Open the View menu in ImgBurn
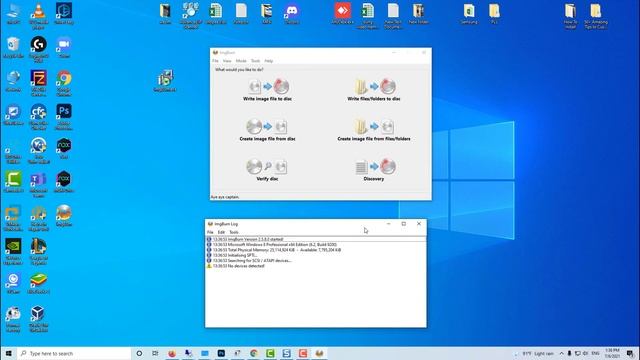This screenshot has width=640, height=360. [x=227, y=61]
